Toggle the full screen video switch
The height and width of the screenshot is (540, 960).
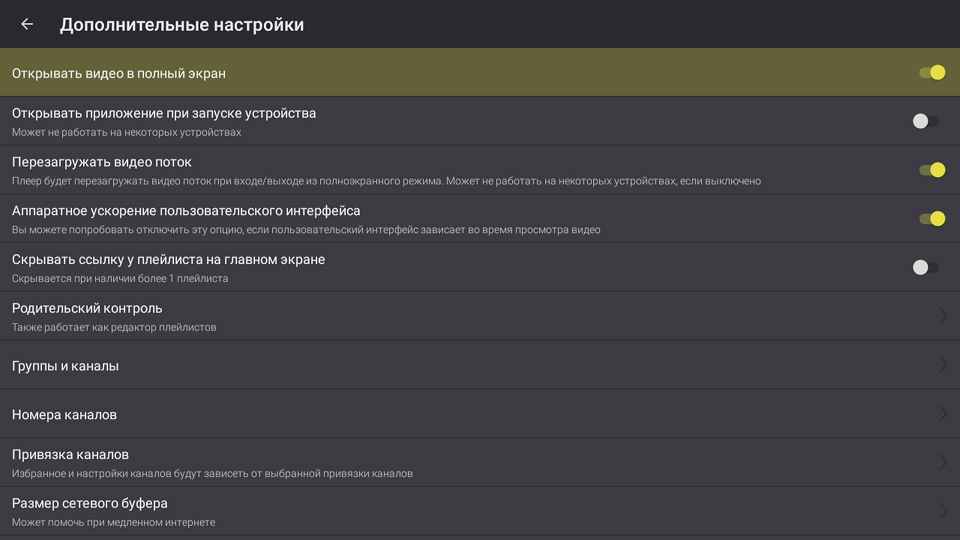(x=931, y=72)
